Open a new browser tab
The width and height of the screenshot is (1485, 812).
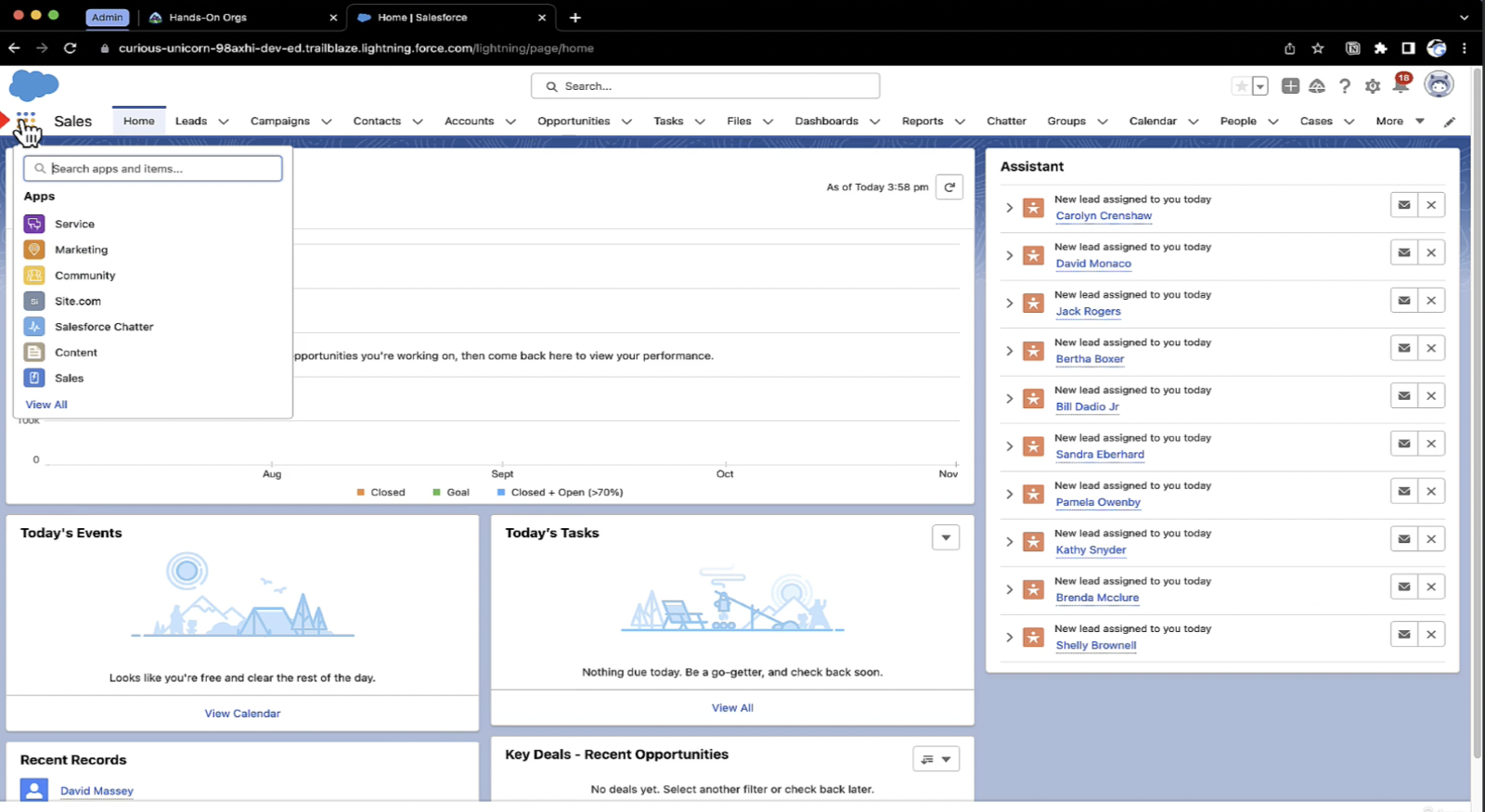[x=575, y=18]
